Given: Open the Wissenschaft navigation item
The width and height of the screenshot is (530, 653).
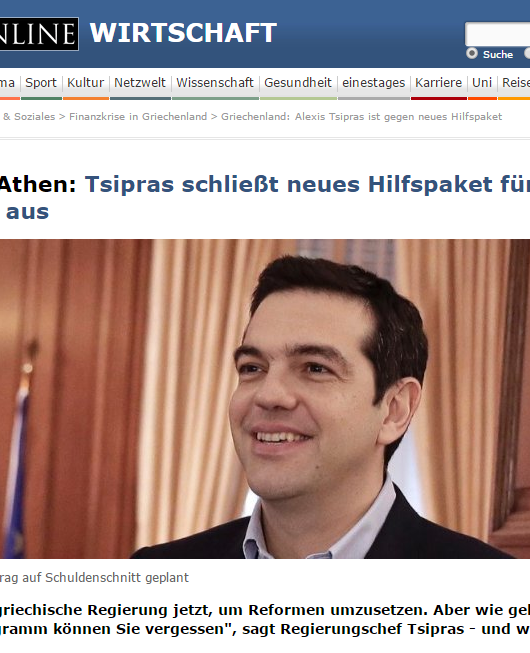Looking at the screenshot, I should (x=215, y=82).
